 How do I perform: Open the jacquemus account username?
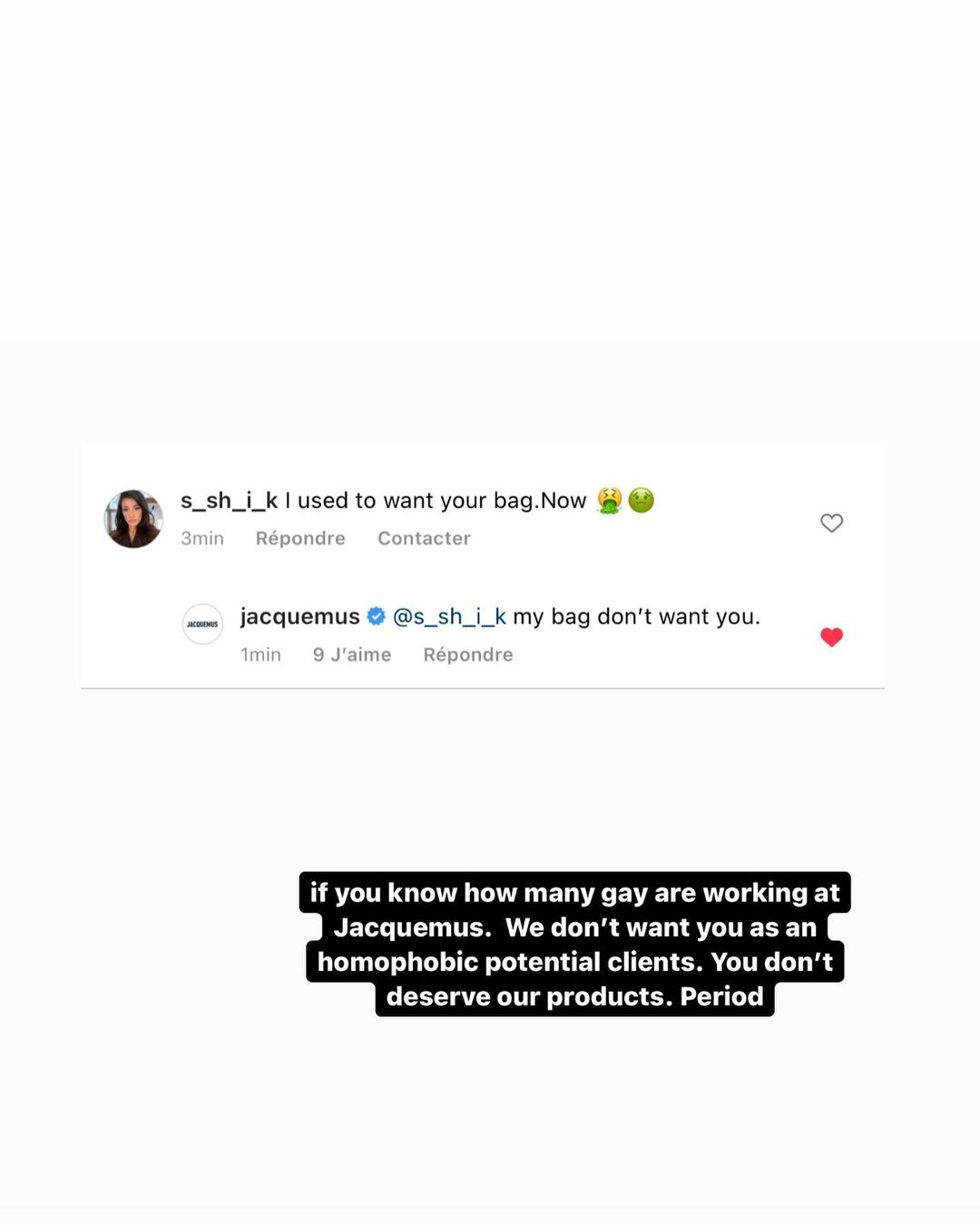(x=299, y=617)
